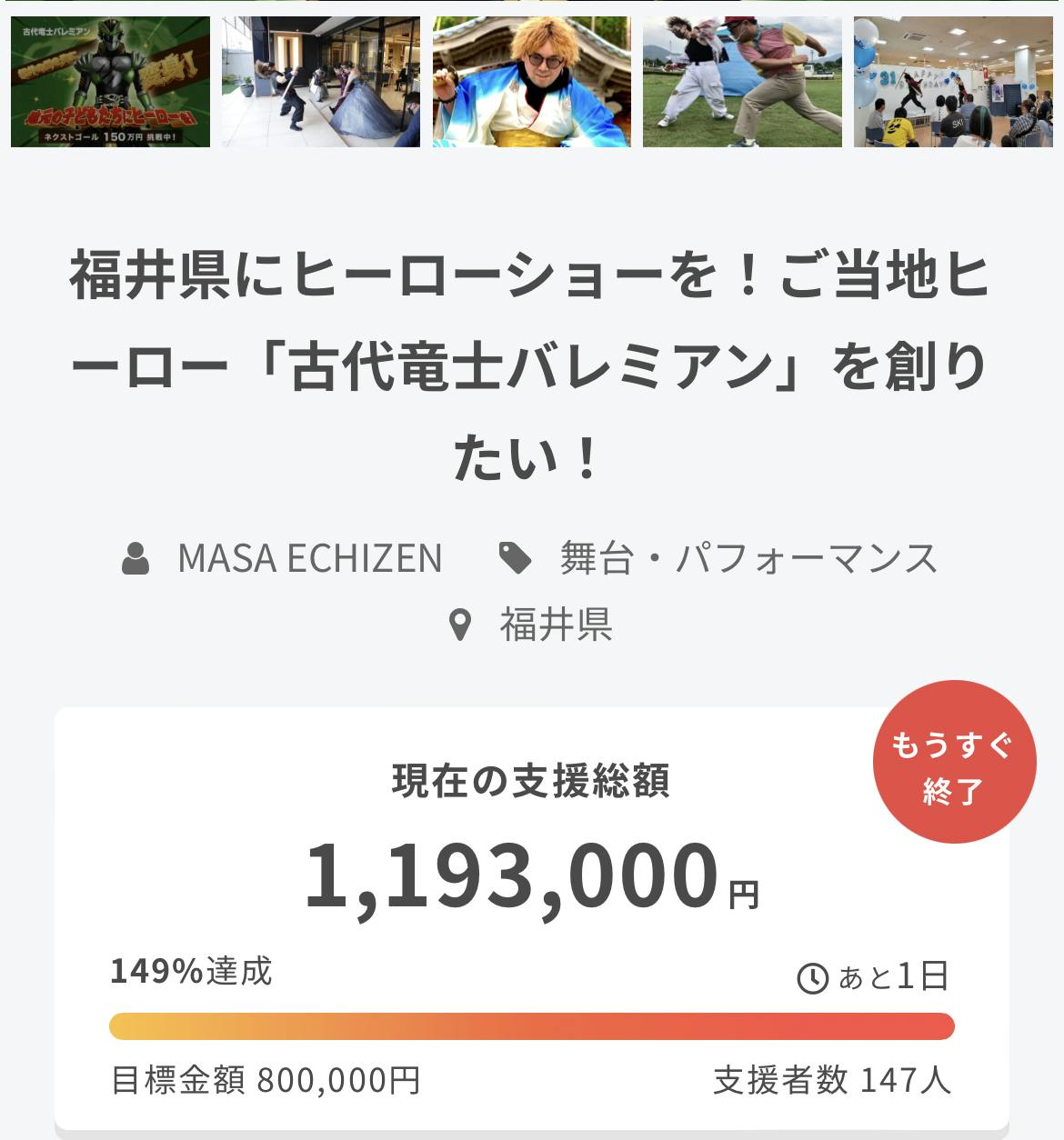Click the project title 福井県にヒーローショーを

click(x=531, y=365)
